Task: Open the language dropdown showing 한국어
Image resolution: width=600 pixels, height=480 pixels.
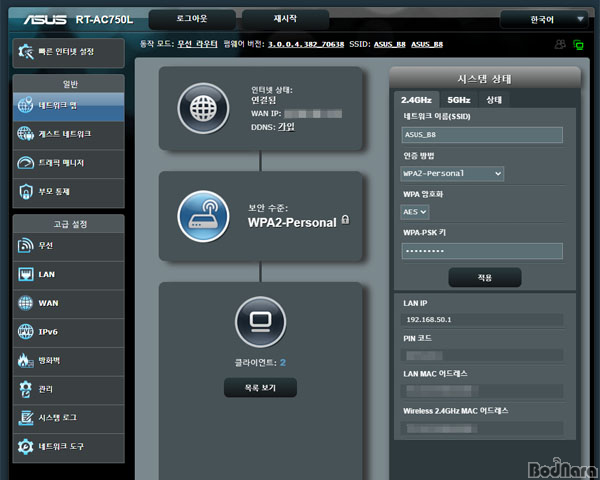Action: (544, 20)
